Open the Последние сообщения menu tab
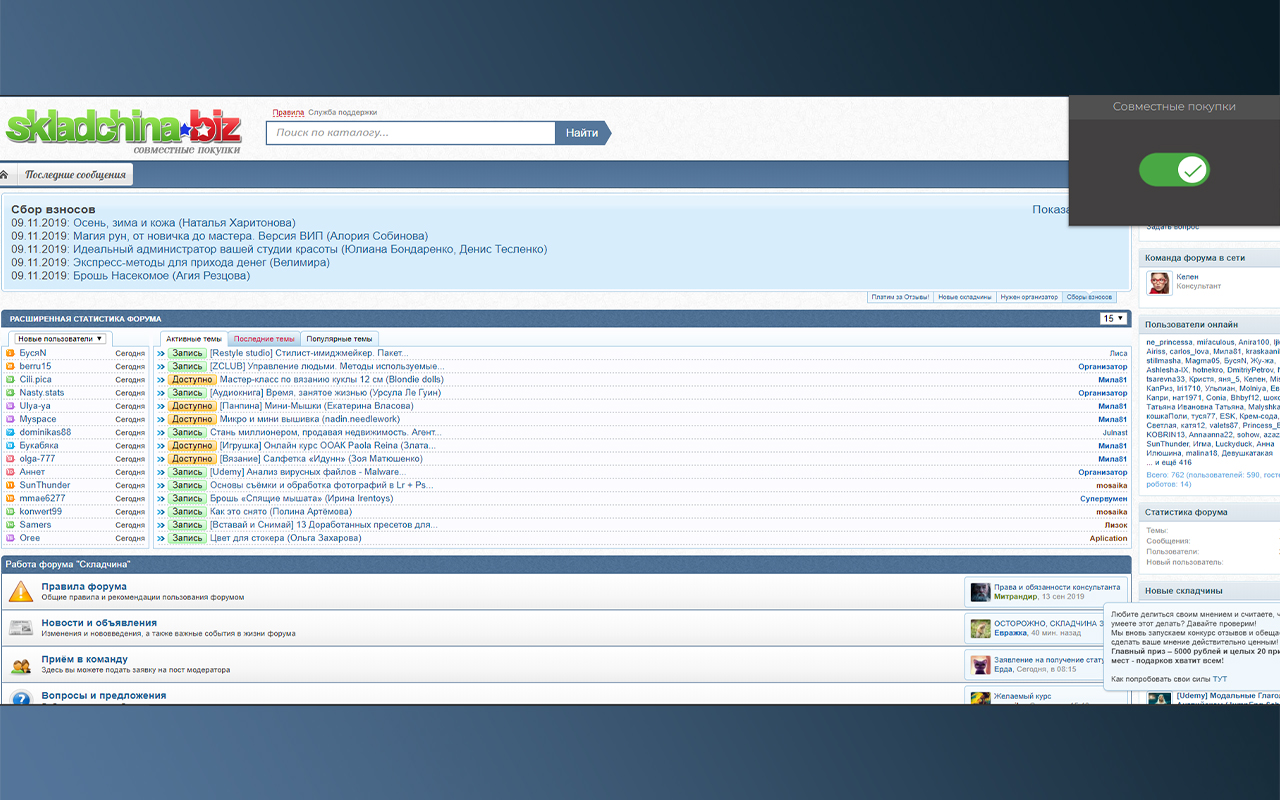This screenshot has height=800, width=1280. (x=76, y=175)
